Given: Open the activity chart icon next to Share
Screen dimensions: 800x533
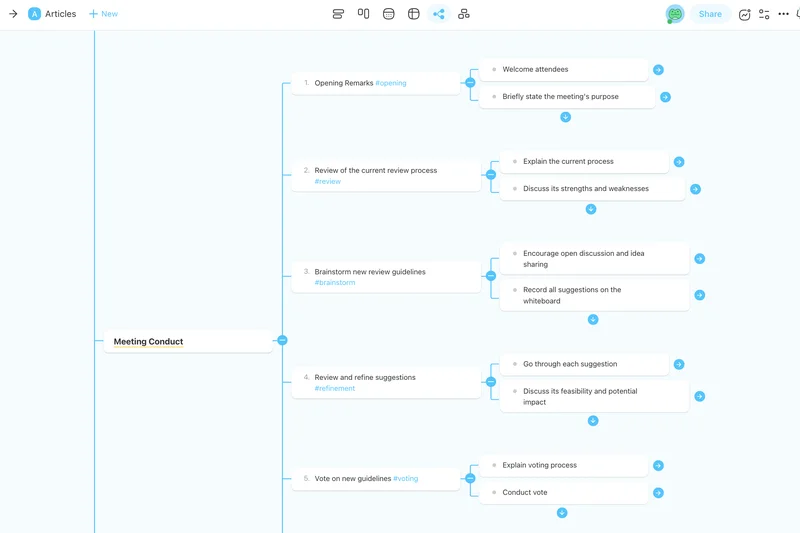Looking at the screenshot, I should pyautogui.click(x=744, y=14).
